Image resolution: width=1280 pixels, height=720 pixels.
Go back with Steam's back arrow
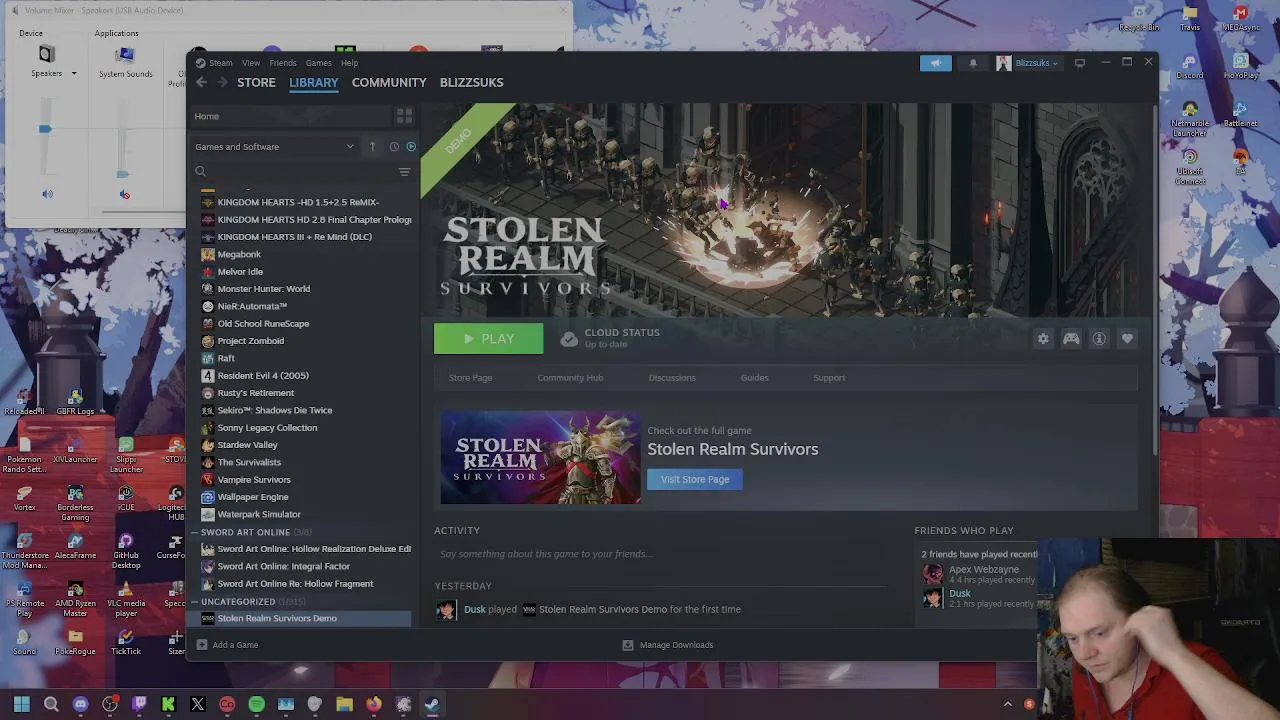click(201, 82)
